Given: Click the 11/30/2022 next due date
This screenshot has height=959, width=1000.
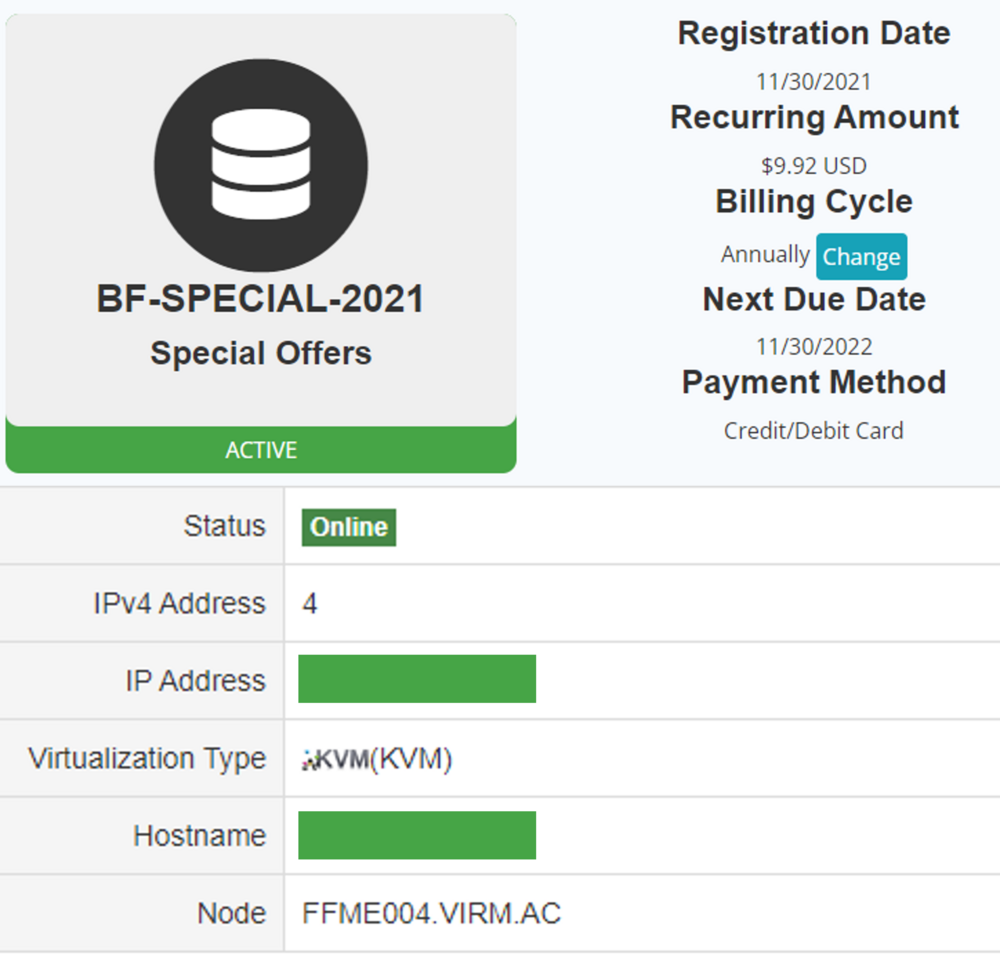Looking at the screenshot, I should coord(814,347).
